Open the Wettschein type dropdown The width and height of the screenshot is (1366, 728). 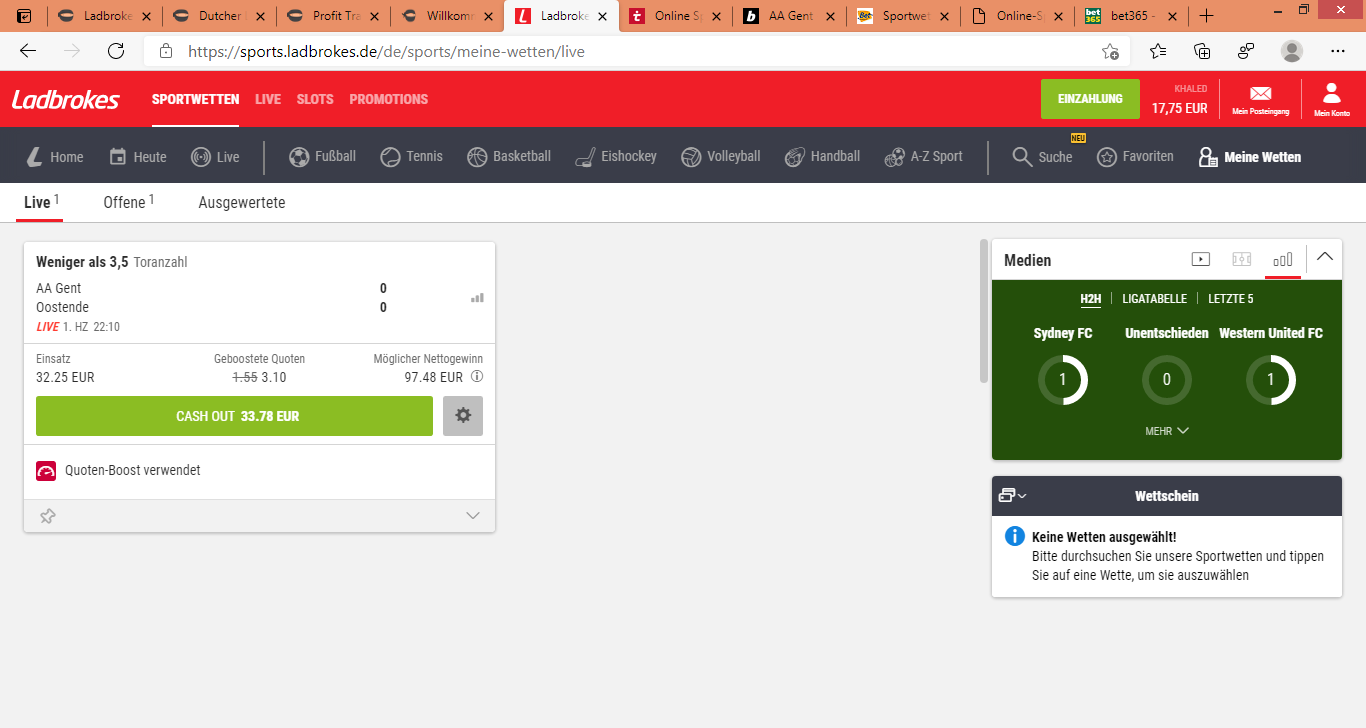(x=1013, y=495)
